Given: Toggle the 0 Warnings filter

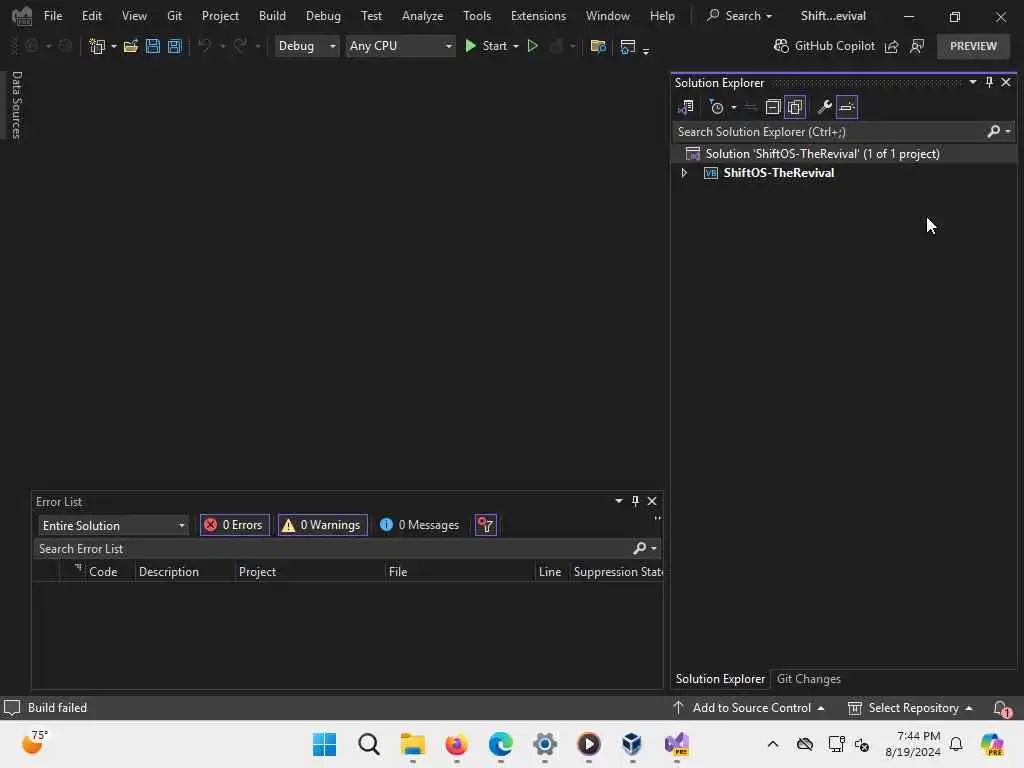Looking at the screenshot, I should [323, 525].
